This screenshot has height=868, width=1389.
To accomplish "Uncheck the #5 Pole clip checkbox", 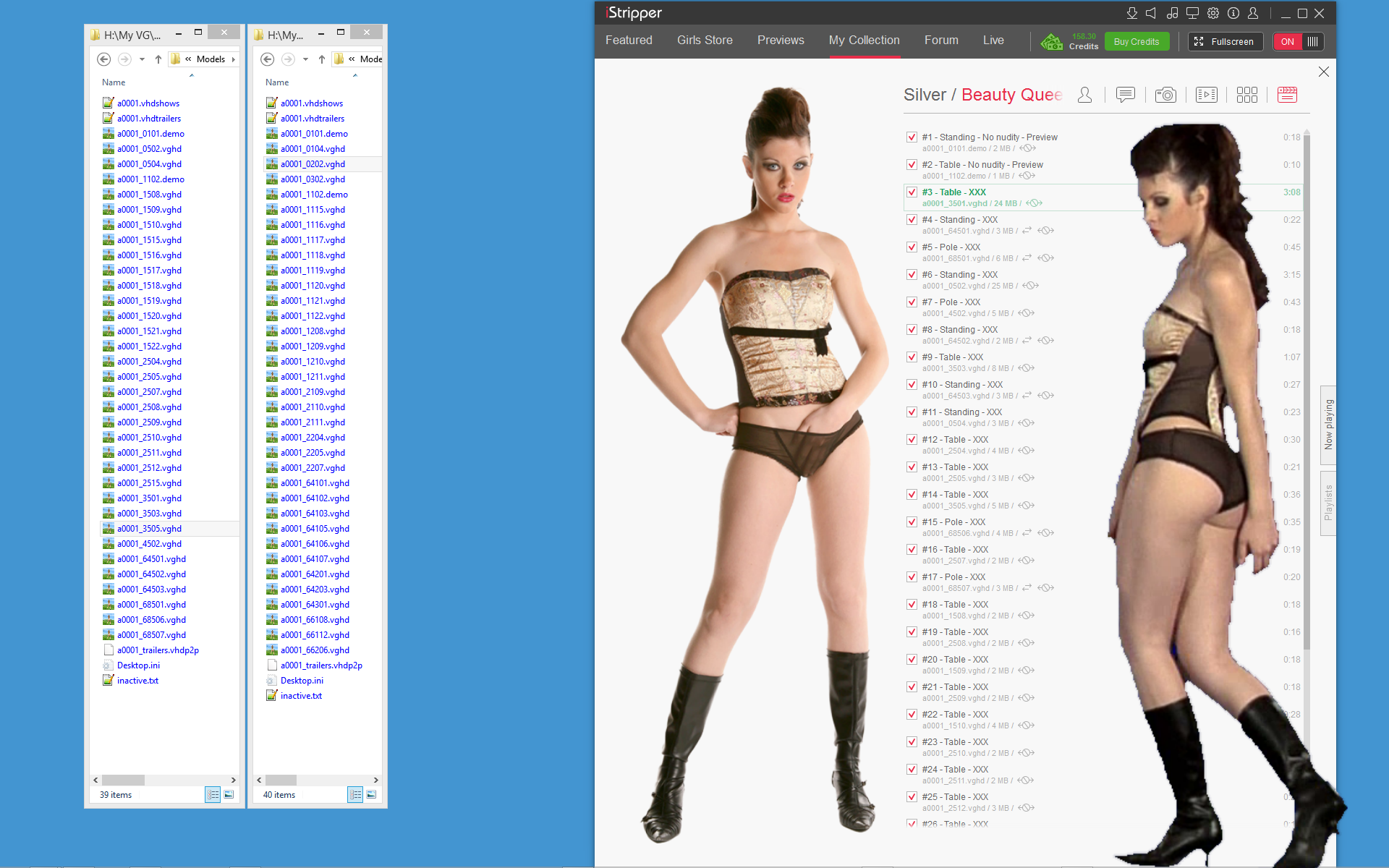I will tap(912, 247).
